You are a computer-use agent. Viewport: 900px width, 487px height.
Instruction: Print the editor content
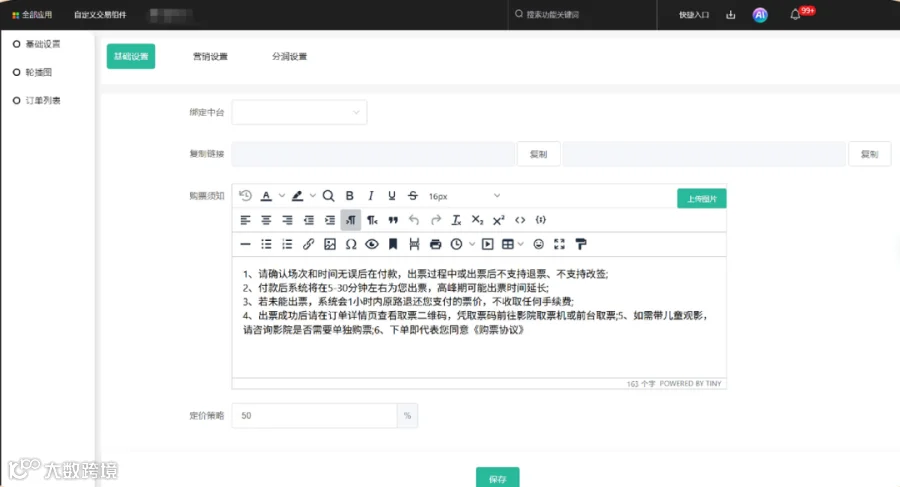(436, 244)
